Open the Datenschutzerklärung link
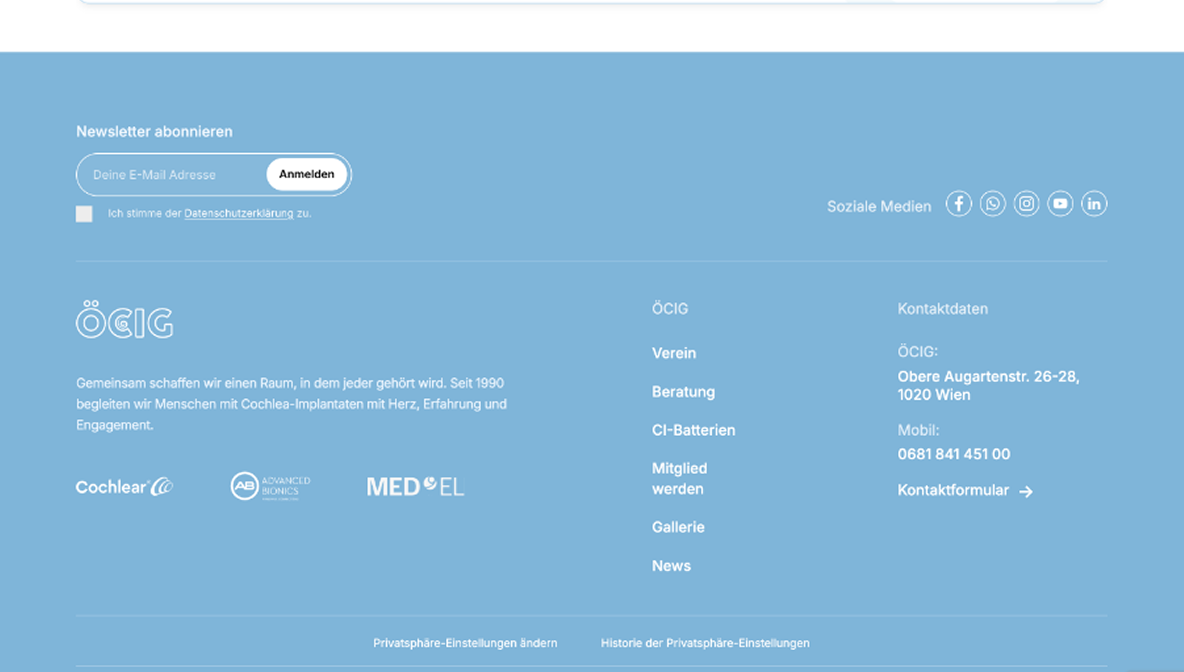 pos(239,214)
